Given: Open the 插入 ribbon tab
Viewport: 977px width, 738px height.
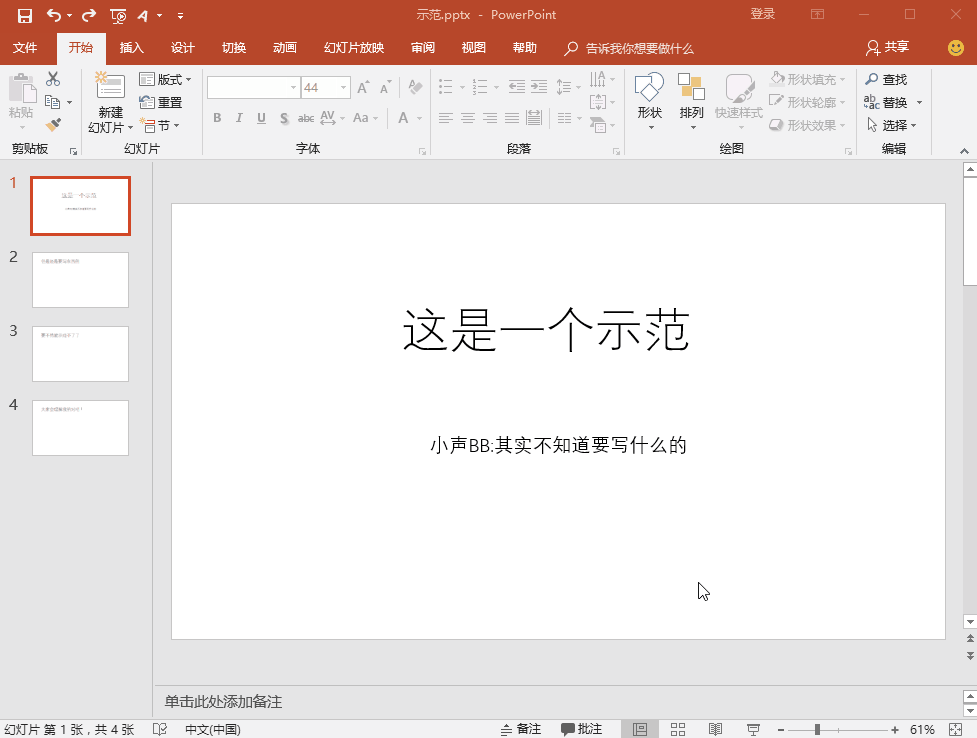Looking at the screenshot, I should click(132, 48).
